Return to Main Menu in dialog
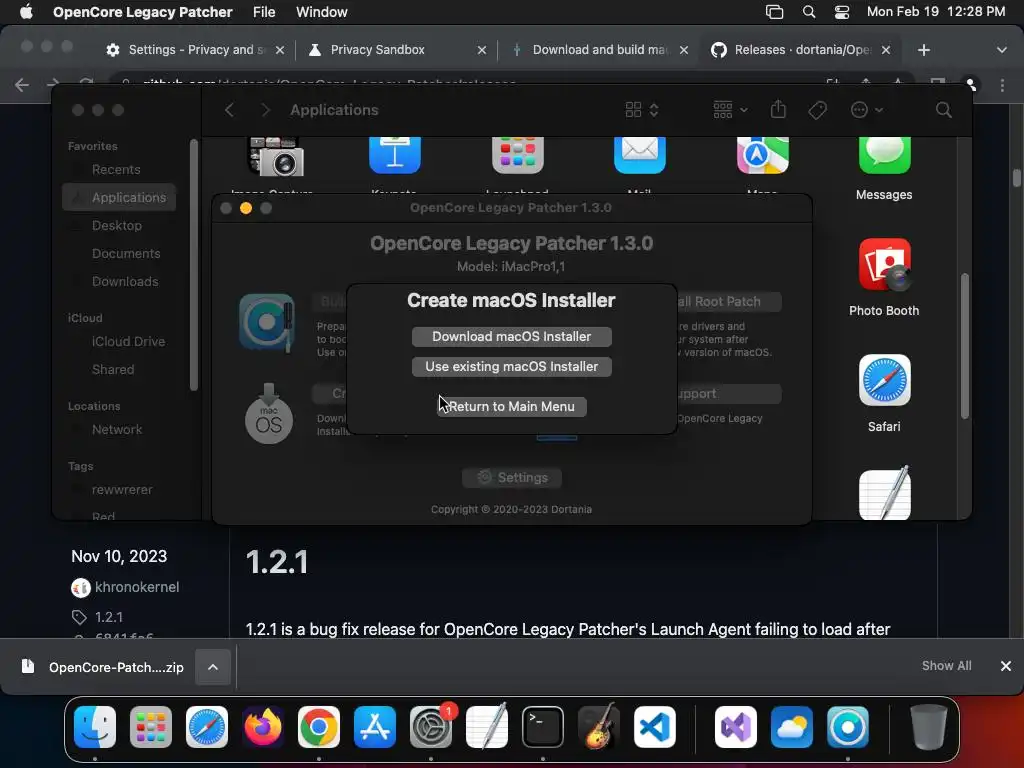The image size is (1024, 768). (511, 406)
